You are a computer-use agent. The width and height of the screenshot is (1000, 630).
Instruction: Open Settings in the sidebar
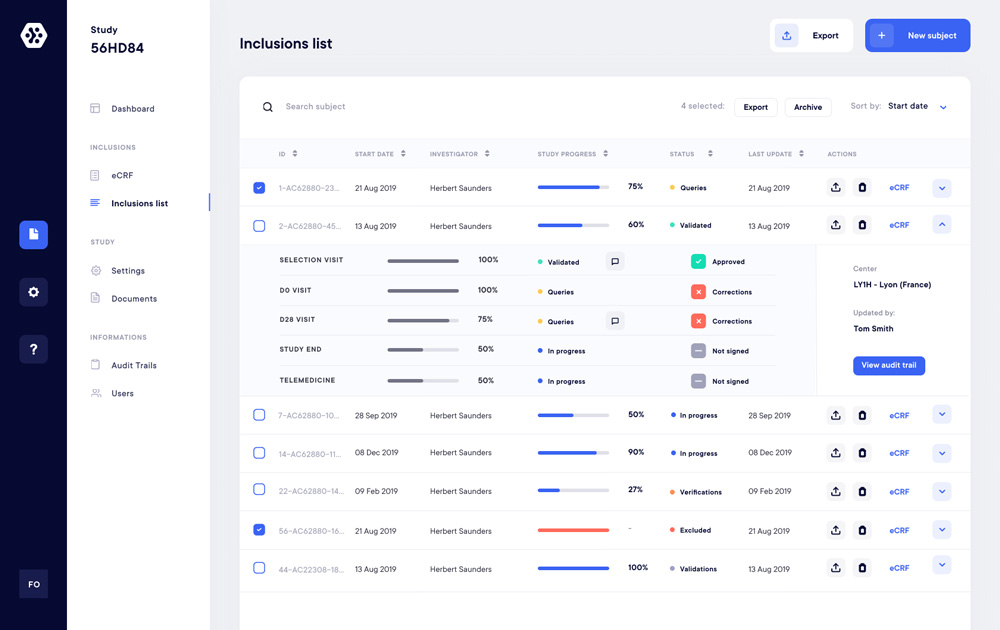click(x=118, y=270)
